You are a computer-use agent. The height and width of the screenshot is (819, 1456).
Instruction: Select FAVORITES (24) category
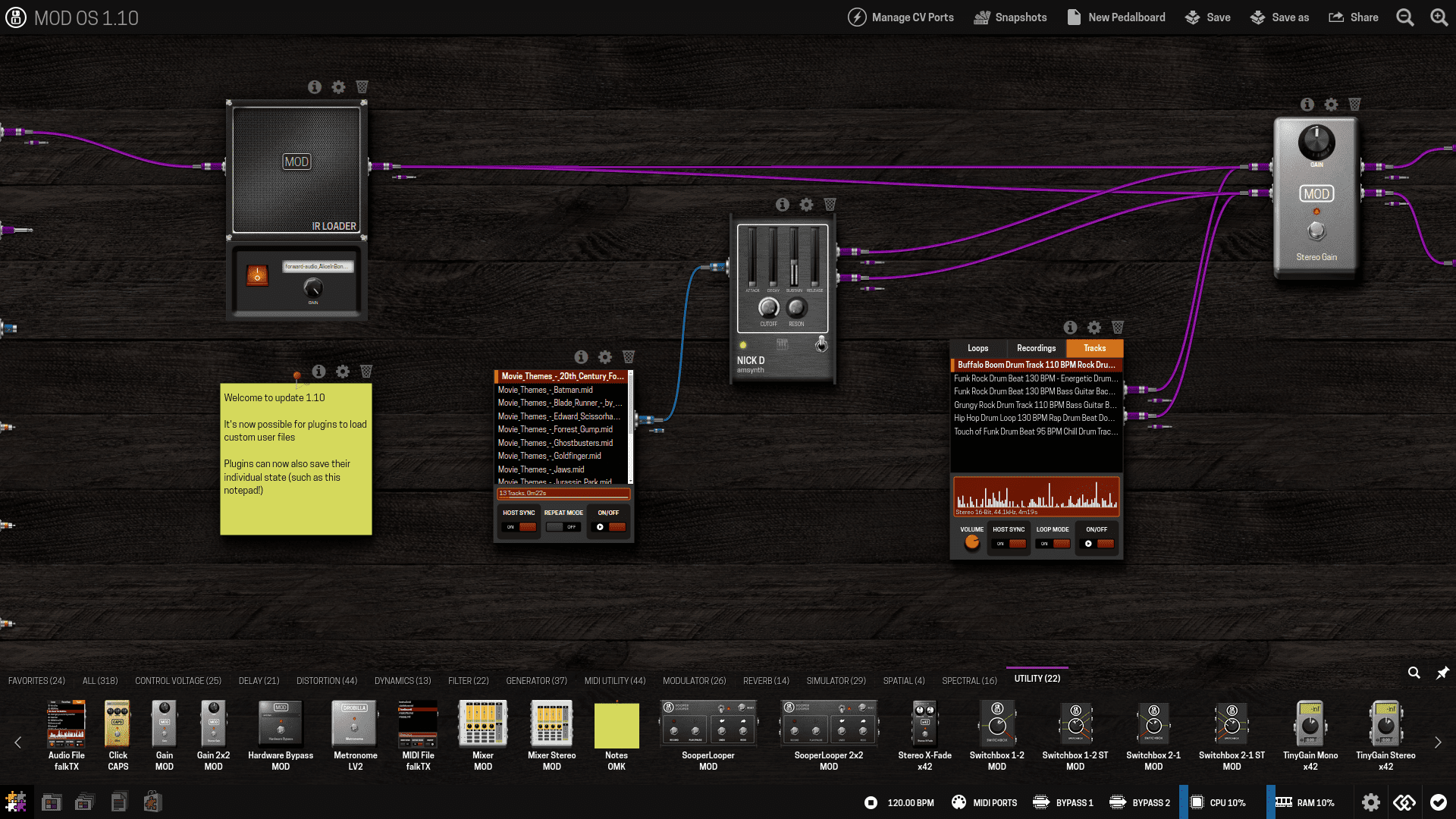pyautogui.click(x=36, y=681)
